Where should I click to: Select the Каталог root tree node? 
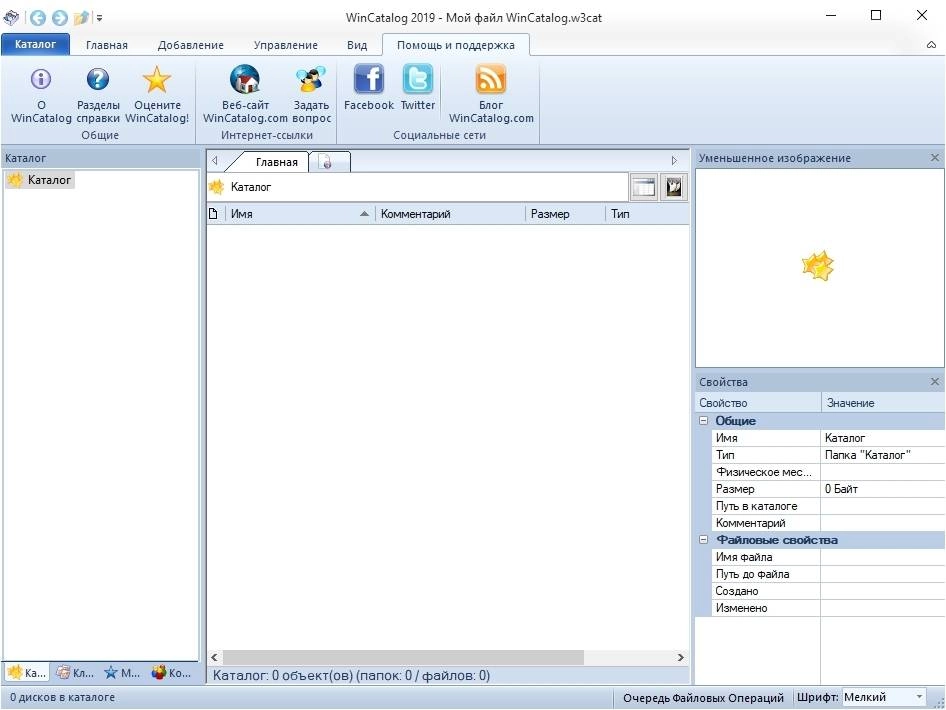pos(40,180)
